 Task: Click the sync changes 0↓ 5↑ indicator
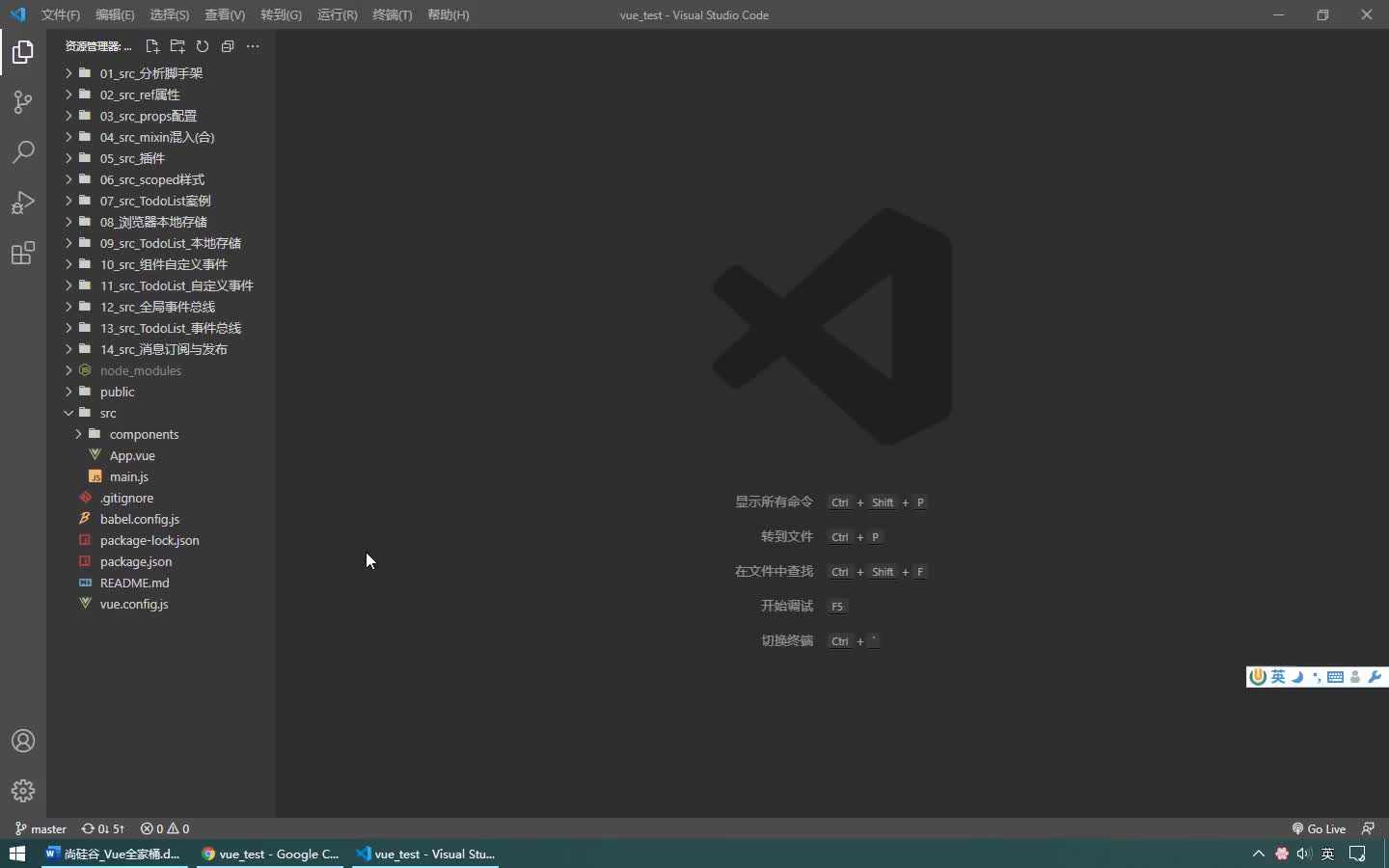point(103,828)
